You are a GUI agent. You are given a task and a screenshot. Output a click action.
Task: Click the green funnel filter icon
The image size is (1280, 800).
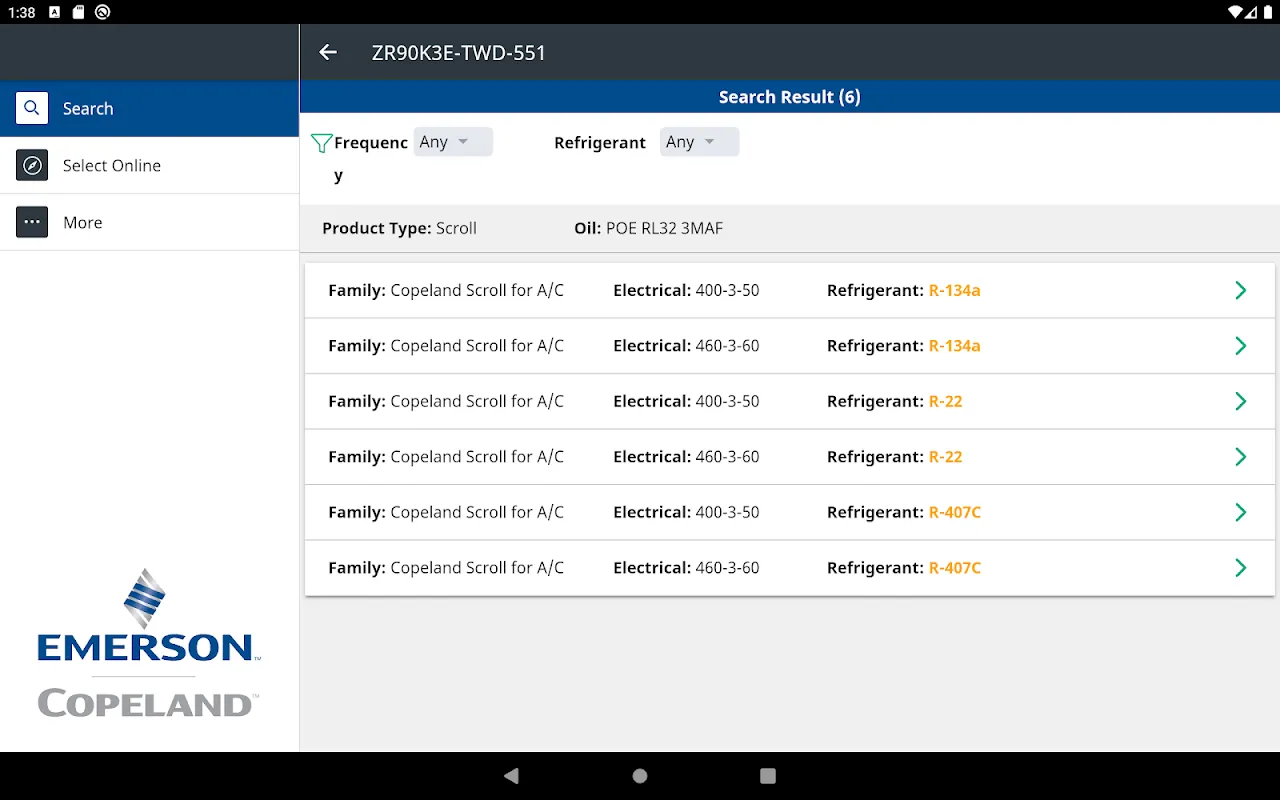click(321, 143)
